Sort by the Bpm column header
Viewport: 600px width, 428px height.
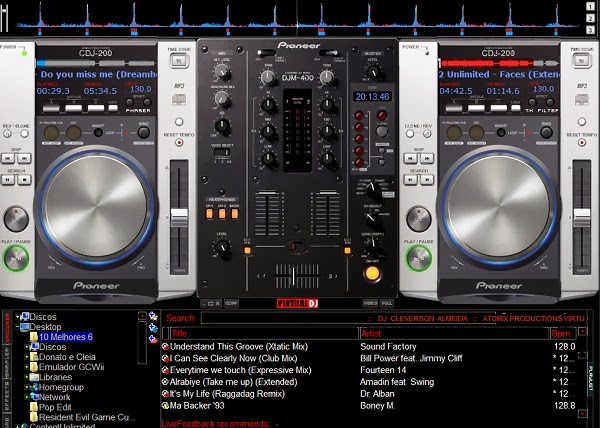tap(563, 334)
